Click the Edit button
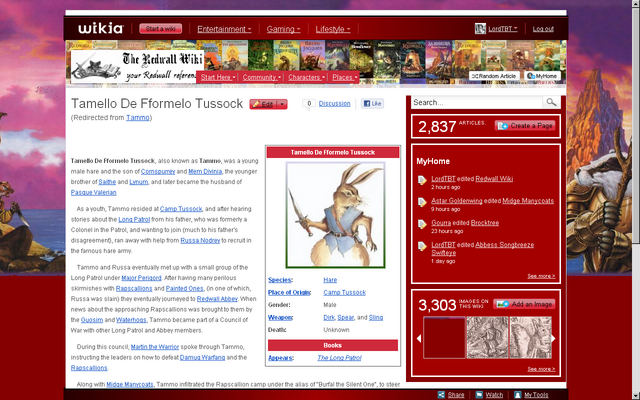This screenshot has width=640, height=400. point(263,104)
